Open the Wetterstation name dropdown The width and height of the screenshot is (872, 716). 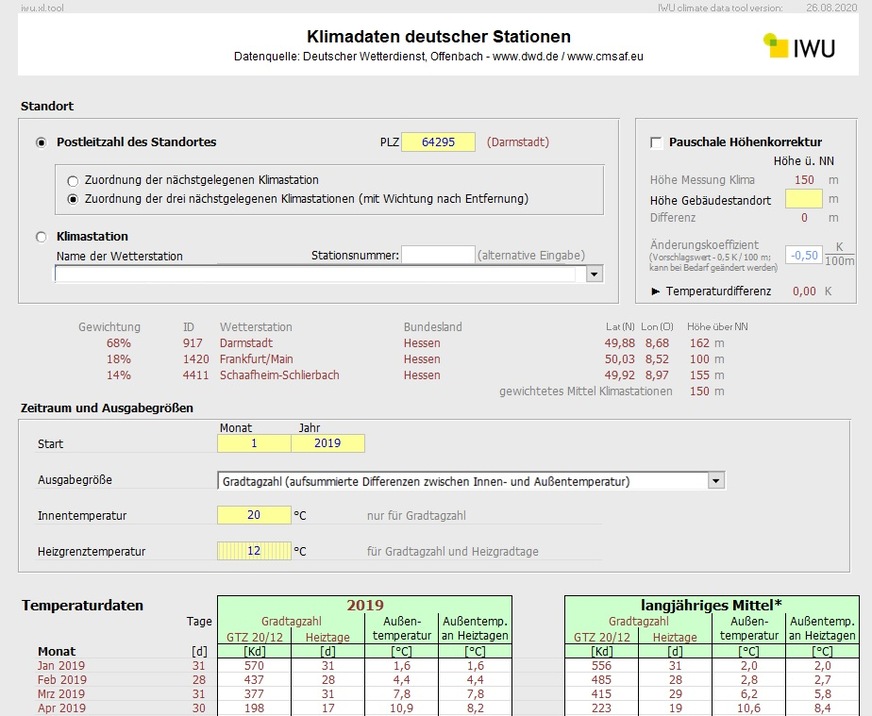594,274
